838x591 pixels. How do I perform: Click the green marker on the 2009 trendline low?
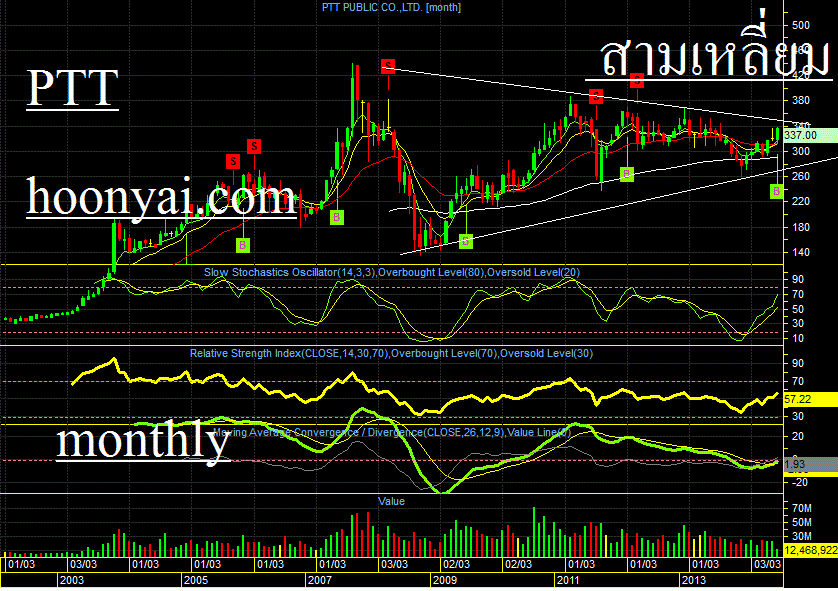tap(466, 242)
